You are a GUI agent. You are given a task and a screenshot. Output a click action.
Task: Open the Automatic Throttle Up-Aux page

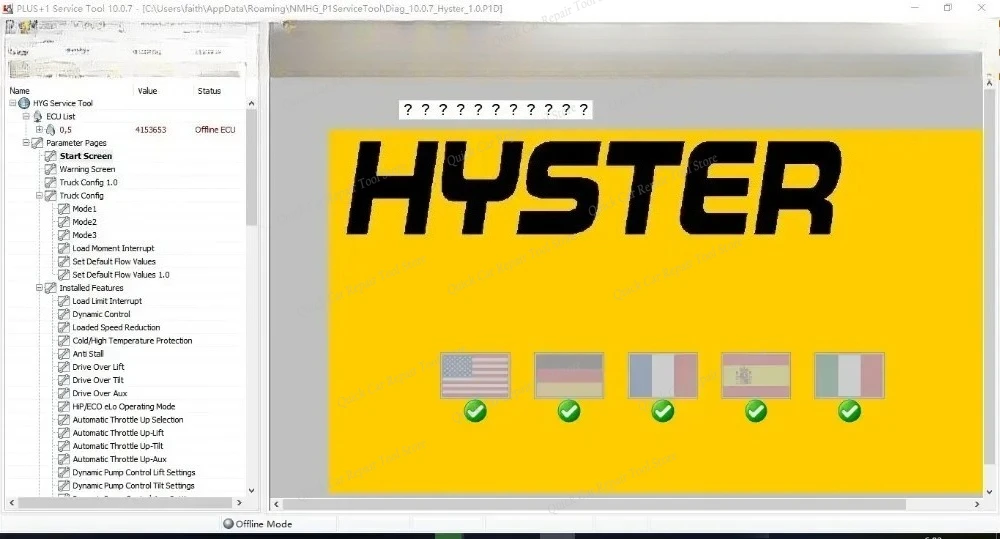tap(119, 459)
